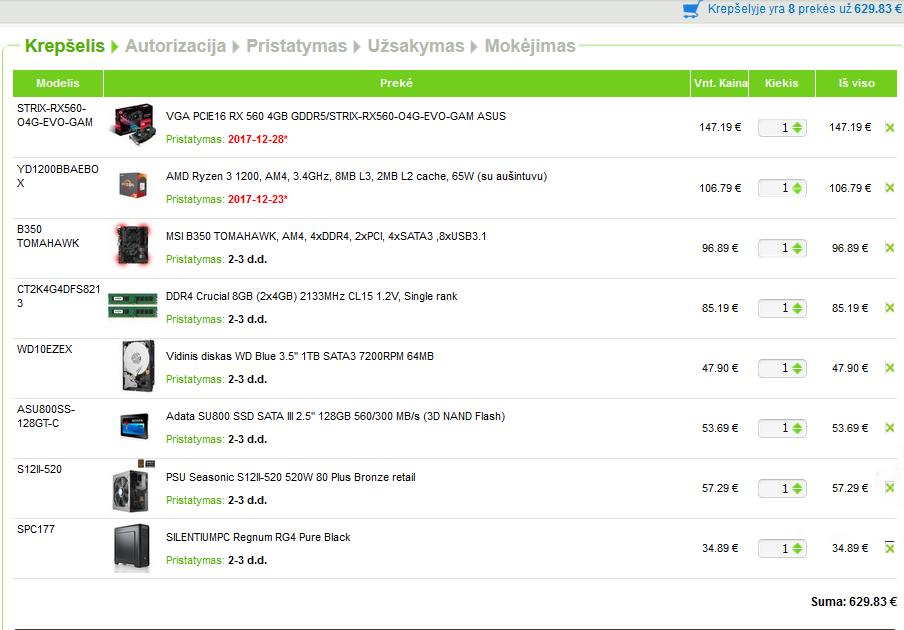Select the model code ASU800SS-128GT-C
The height and width of the screenshot is (630, 904).
(46, 416)
